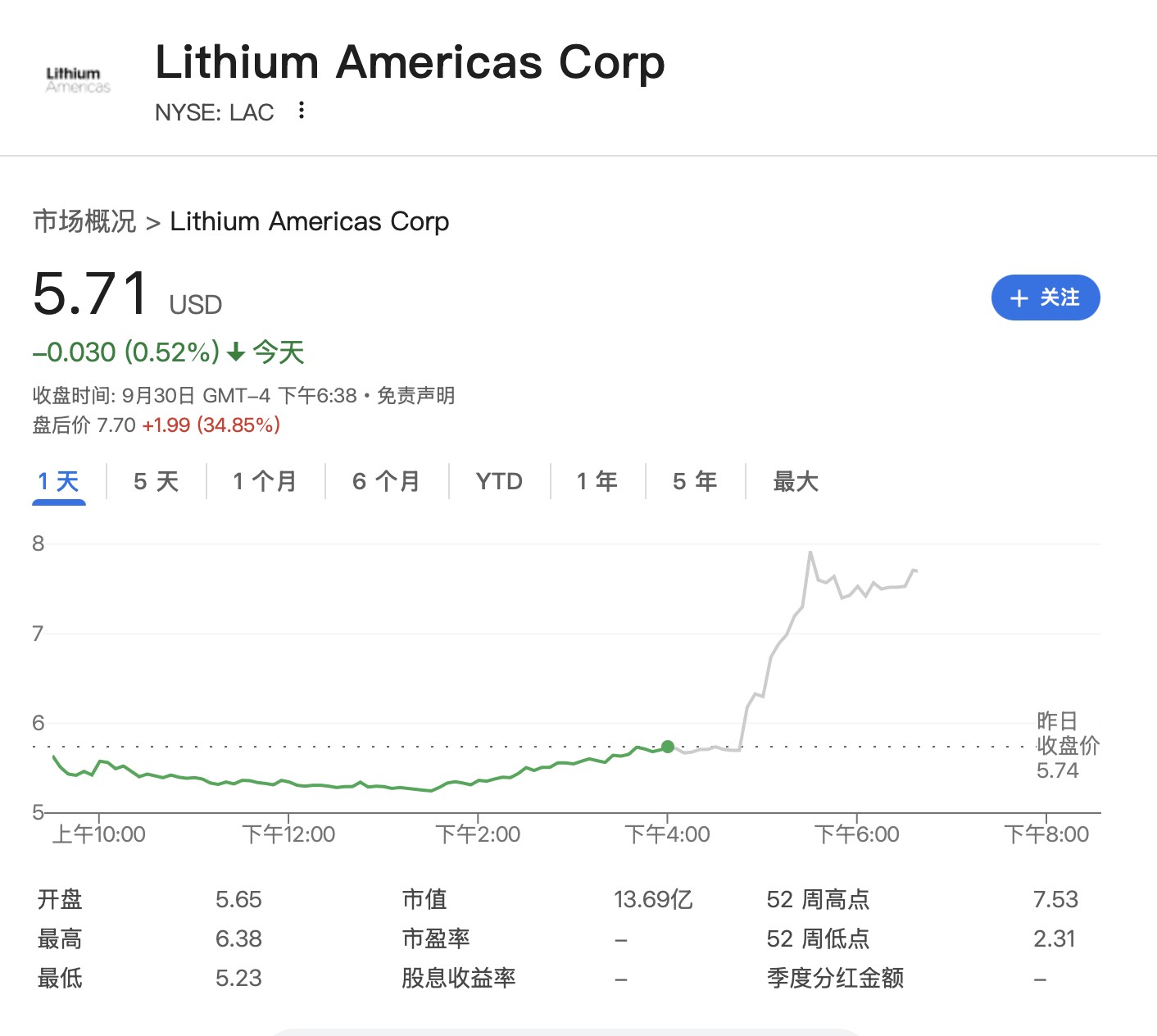Screen dimensions: 1157x1036
Task: Show the 1 个月 chart range
Action: 265,481
